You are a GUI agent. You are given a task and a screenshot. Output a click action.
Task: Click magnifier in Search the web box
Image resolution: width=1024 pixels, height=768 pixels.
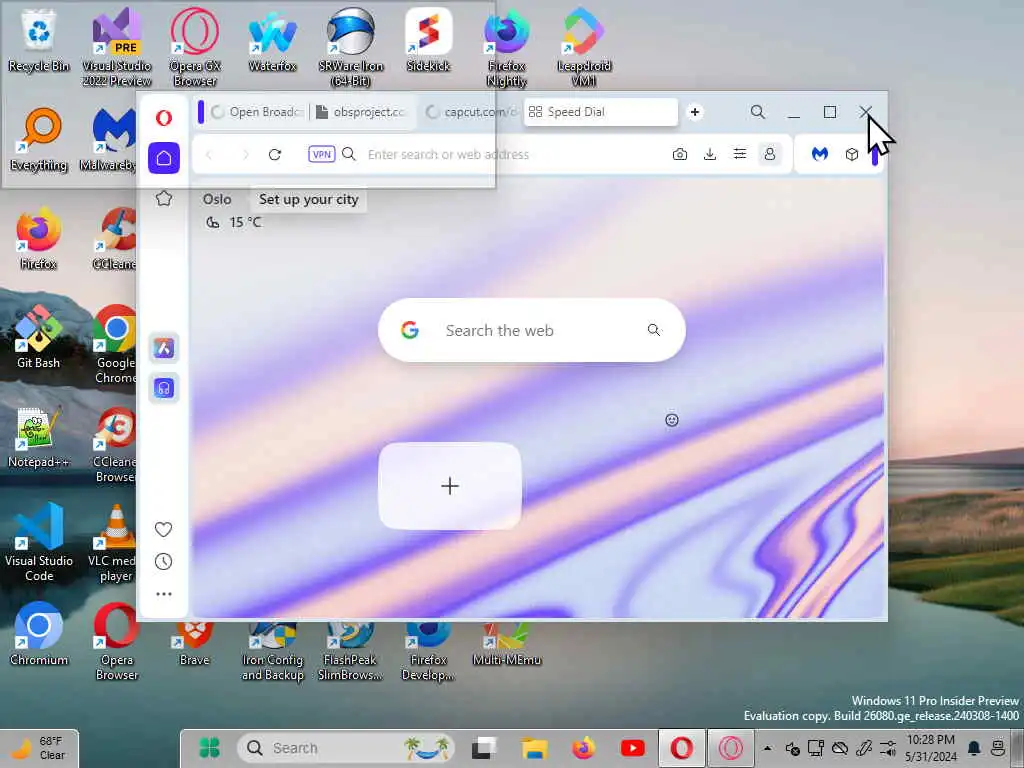tap(654, 330)
